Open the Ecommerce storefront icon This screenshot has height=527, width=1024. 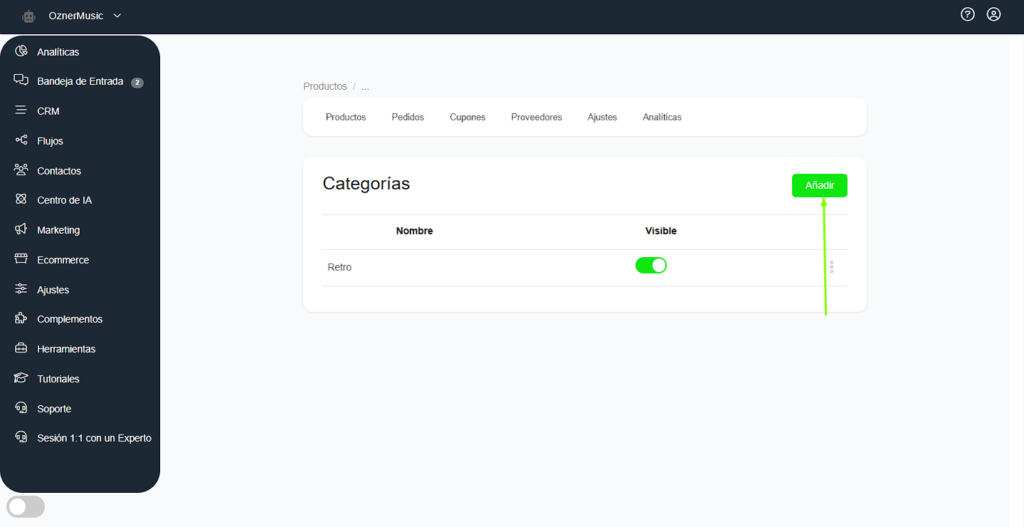tap(21, 259)
